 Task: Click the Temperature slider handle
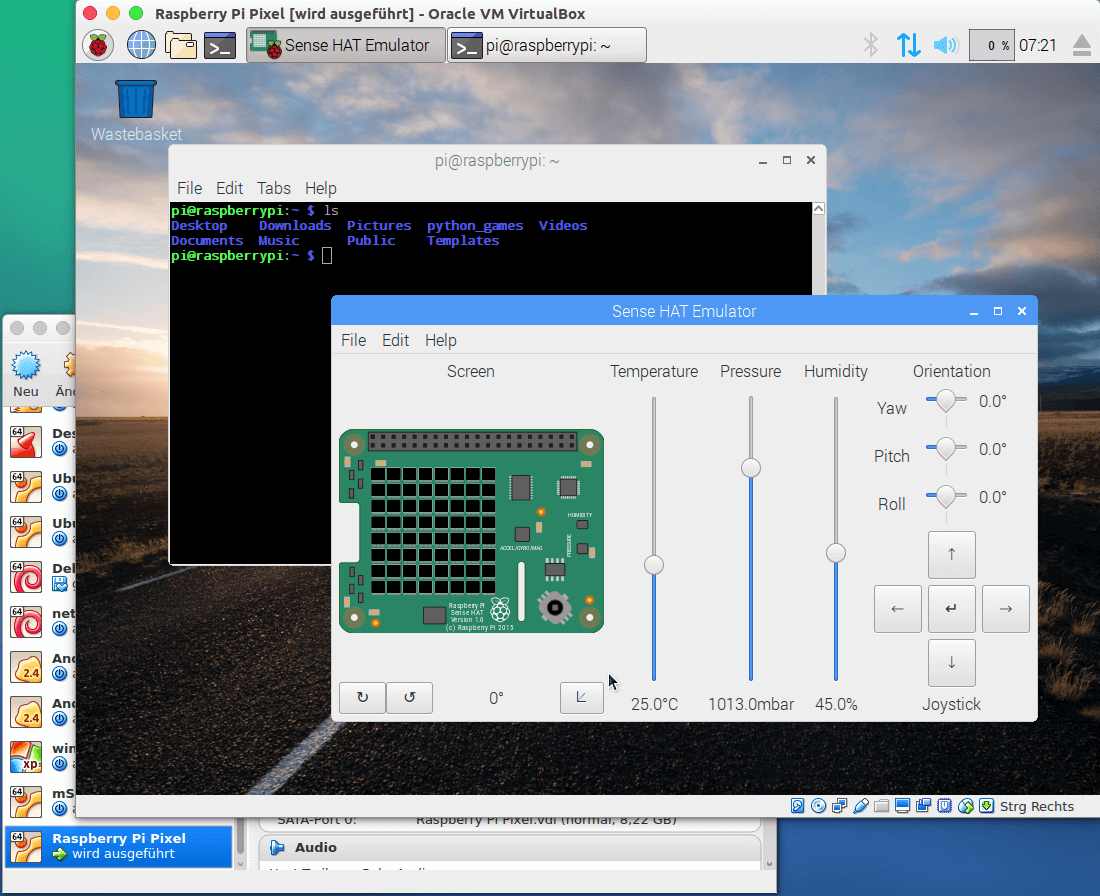tap(654, 565)
